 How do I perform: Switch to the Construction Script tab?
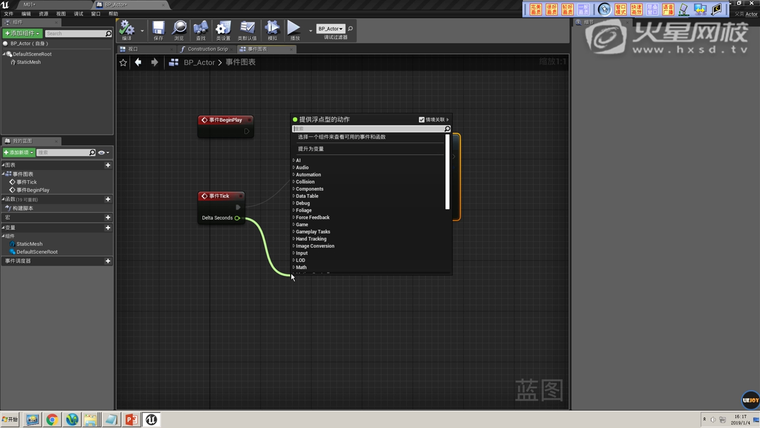(x=207, y=48)
